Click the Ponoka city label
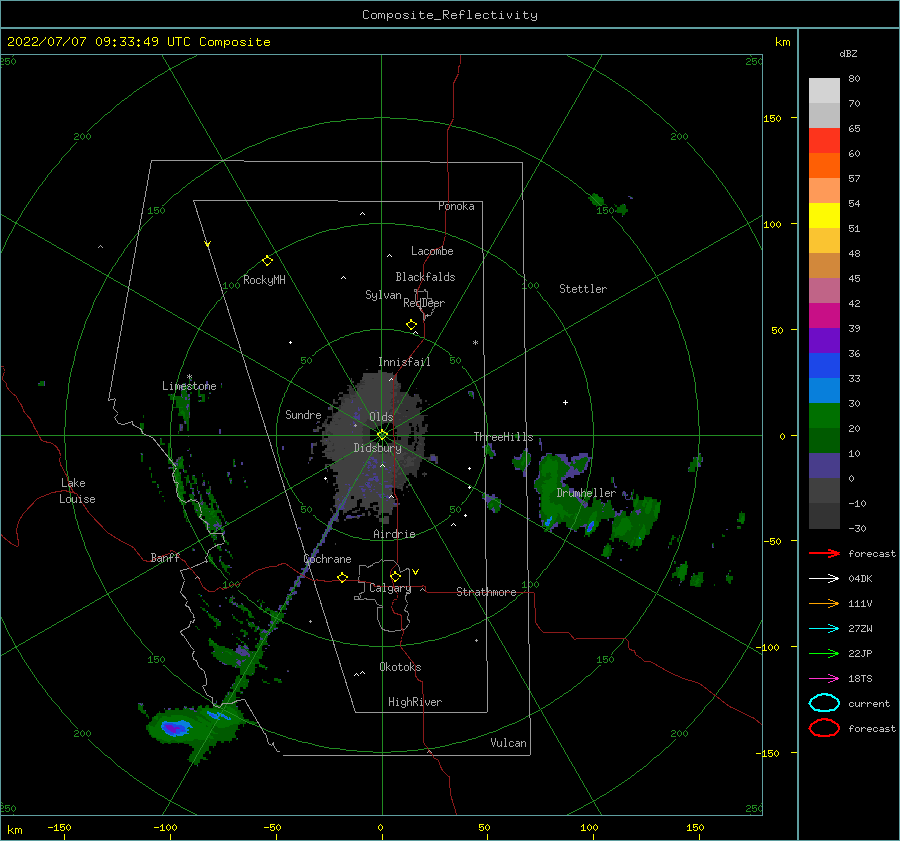This screenshot has width=900, height=841. click(x=456, y=206)
